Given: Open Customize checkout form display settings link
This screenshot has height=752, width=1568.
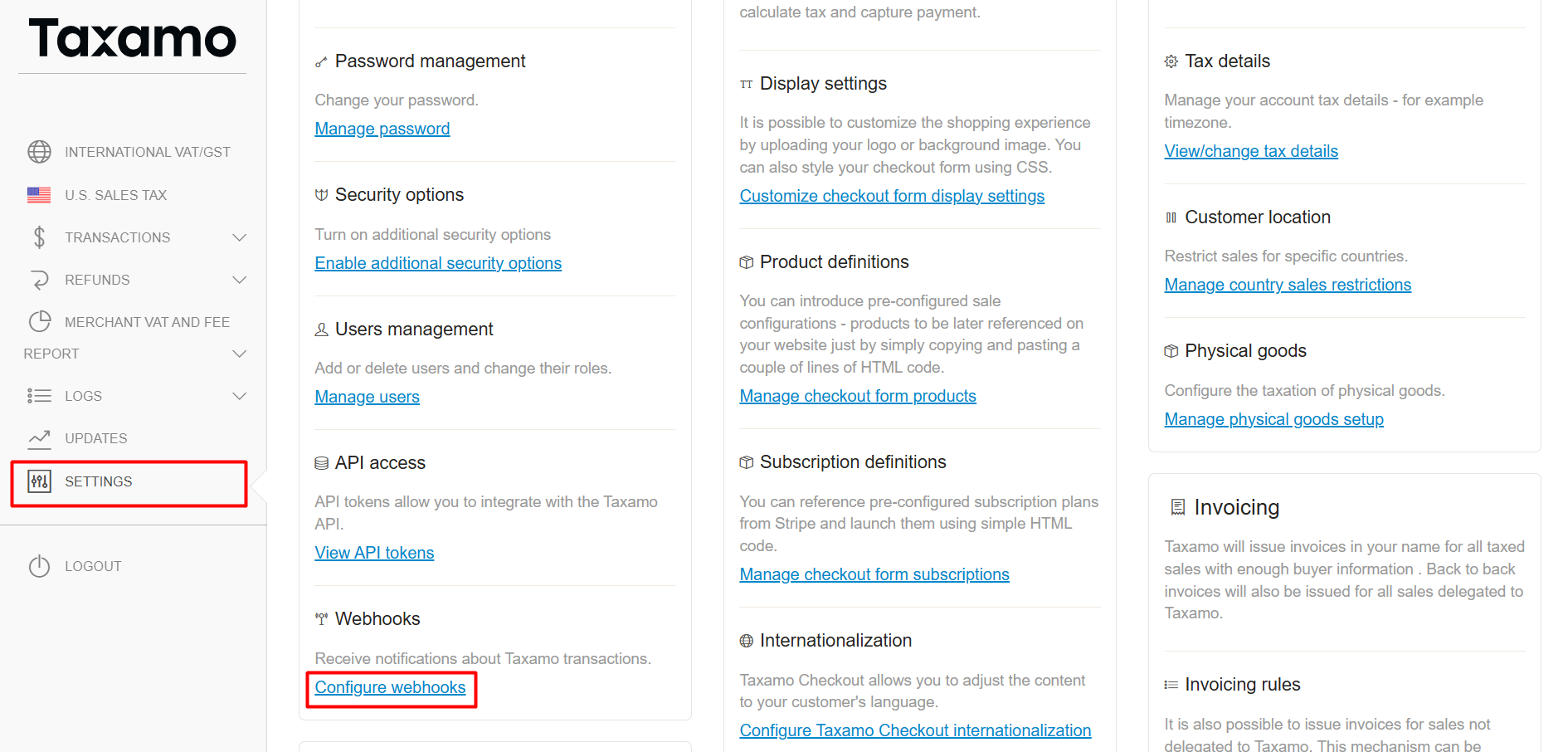Looking at the screenshot, I should [x=892, y=196].
